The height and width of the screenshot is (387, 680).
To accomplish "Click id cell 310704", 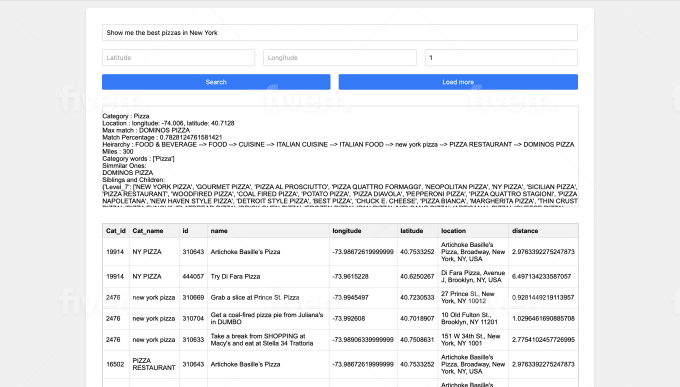I will 193,318.
